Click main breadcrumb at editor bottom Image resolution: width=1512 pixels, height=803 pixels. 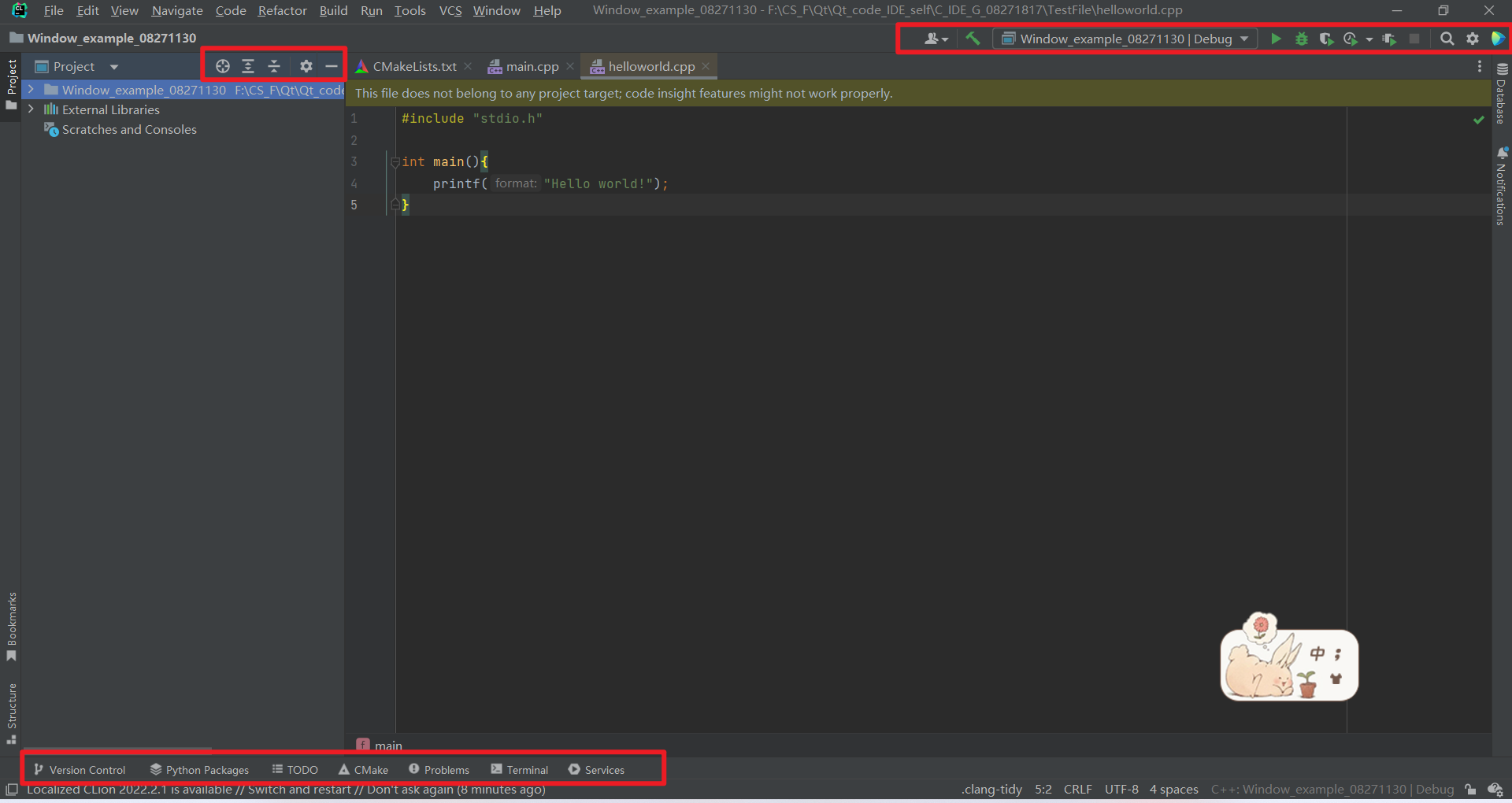[380, 745]
